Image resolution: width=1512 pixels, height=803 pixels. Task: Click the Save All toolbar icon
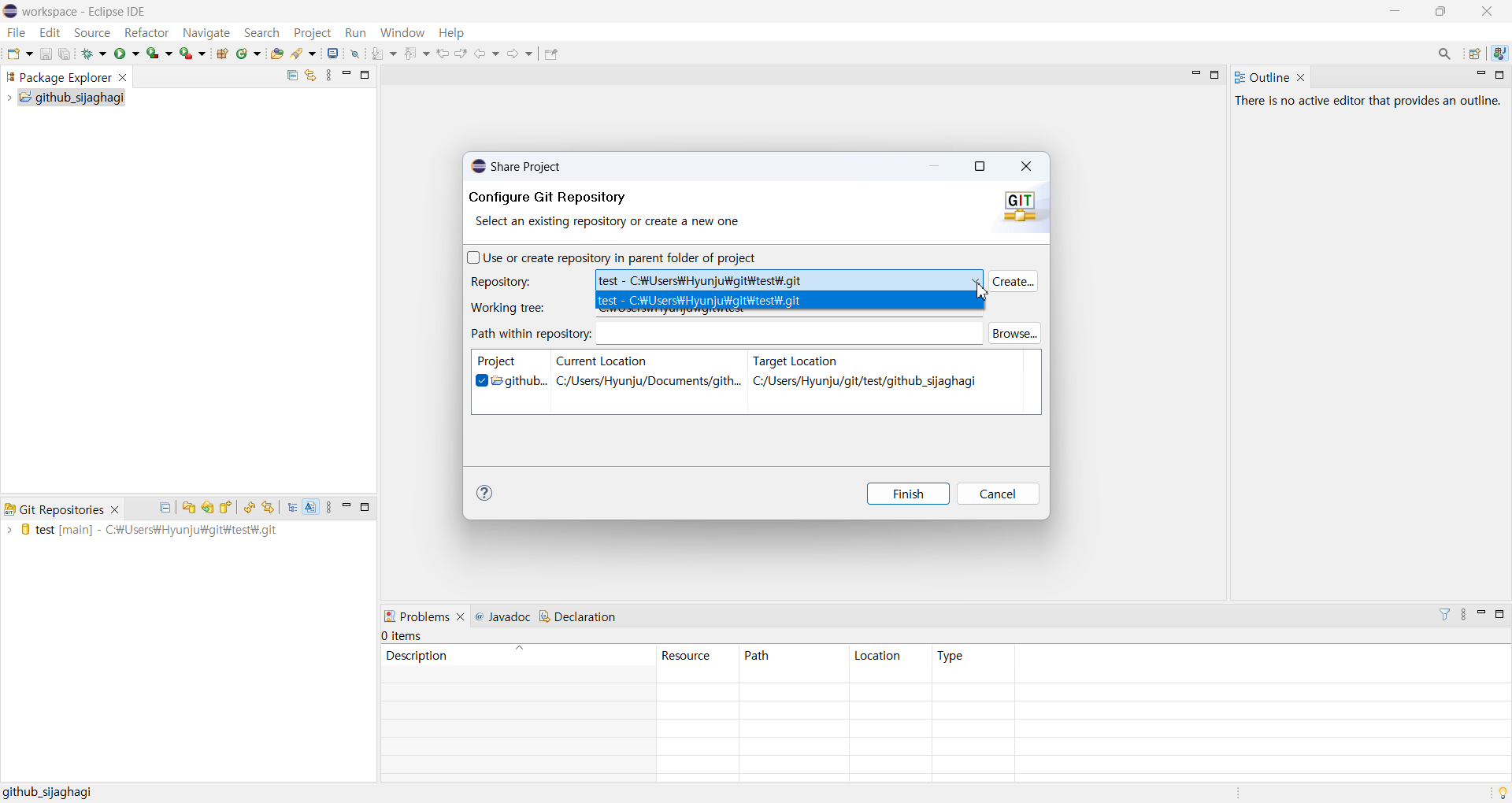click(65, 54)
